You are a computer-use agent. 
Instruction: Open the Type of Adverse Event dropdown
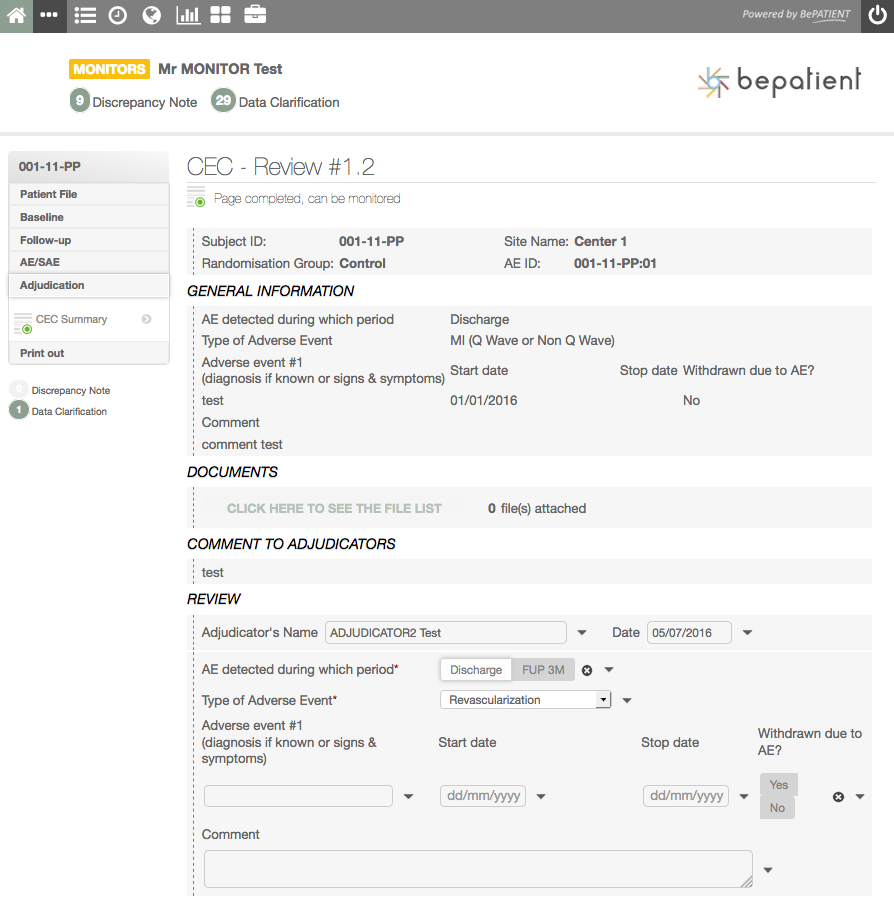pyautogui.click(x=525, y=700)
